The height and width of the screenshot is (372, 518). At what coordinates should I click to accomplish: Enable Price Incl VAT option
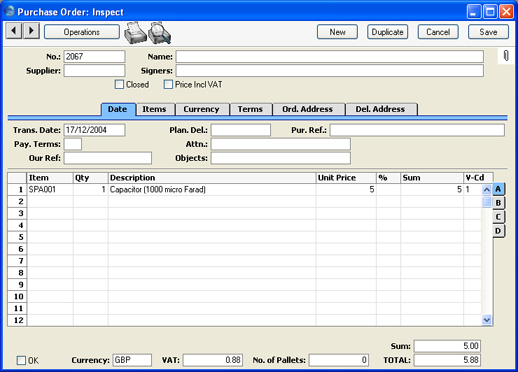(x=168, y=84)
